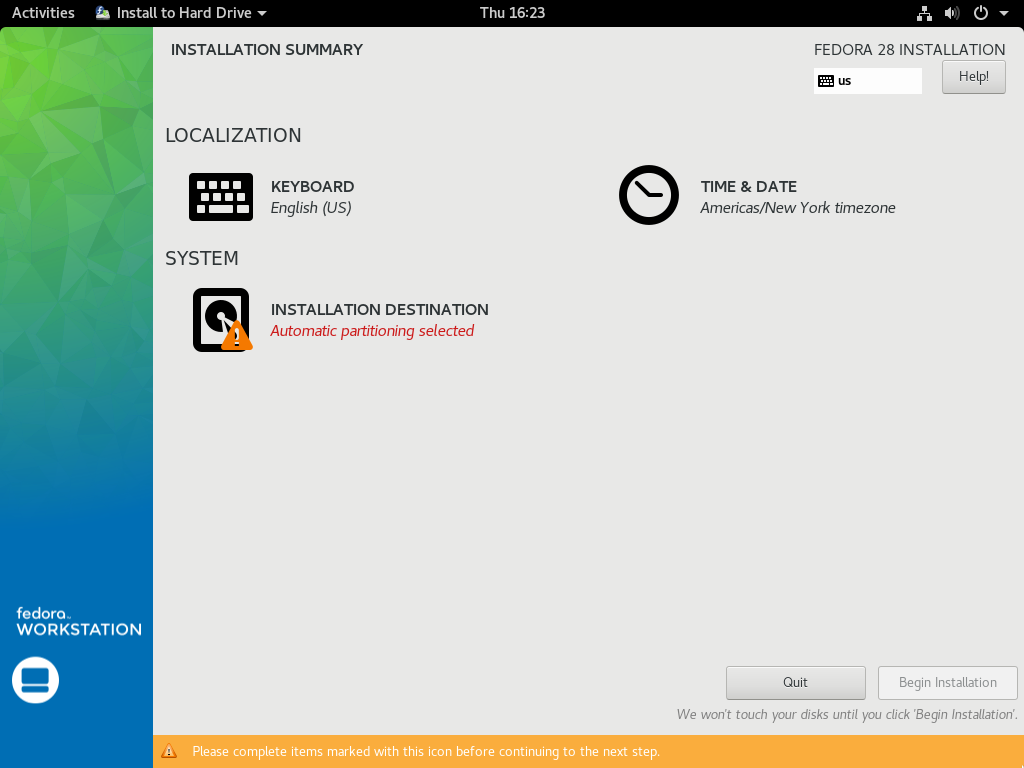This screenshot has width=1024, height=768.
Task: Open the Time & Date clock icon
Action: point(648,195)
